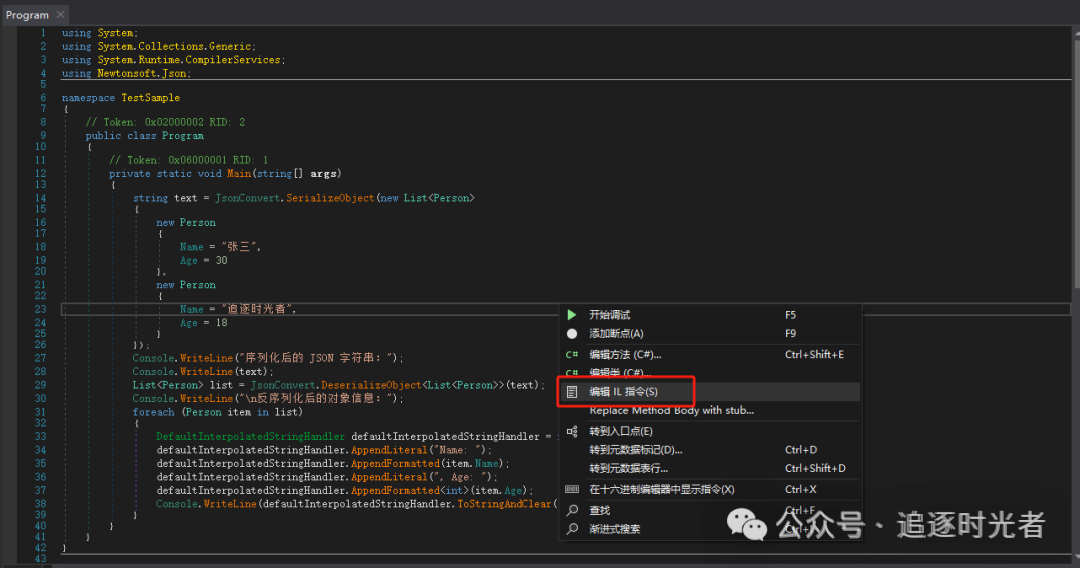Click the magnifier icon beside 查找
This screenshot has height=568, width=1080.
(572, 510)
